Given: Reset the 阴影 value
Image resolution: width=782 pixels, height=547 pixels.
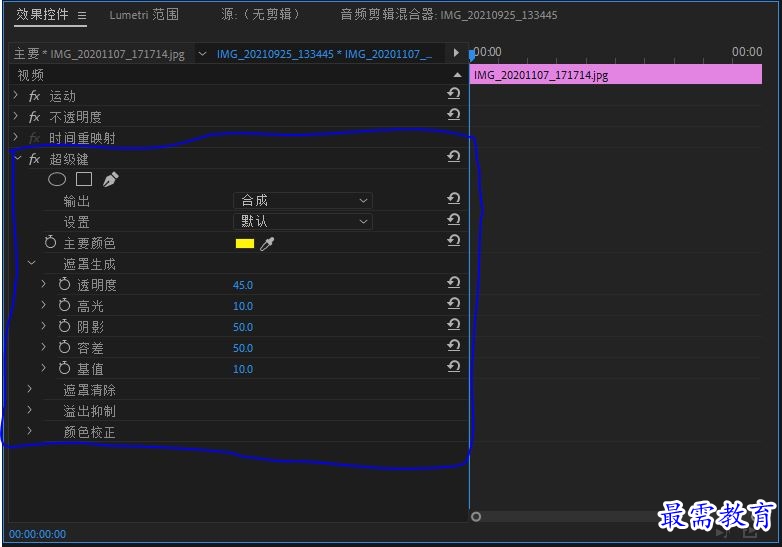Looking at the screenshot, I should [x=453, y=324].
